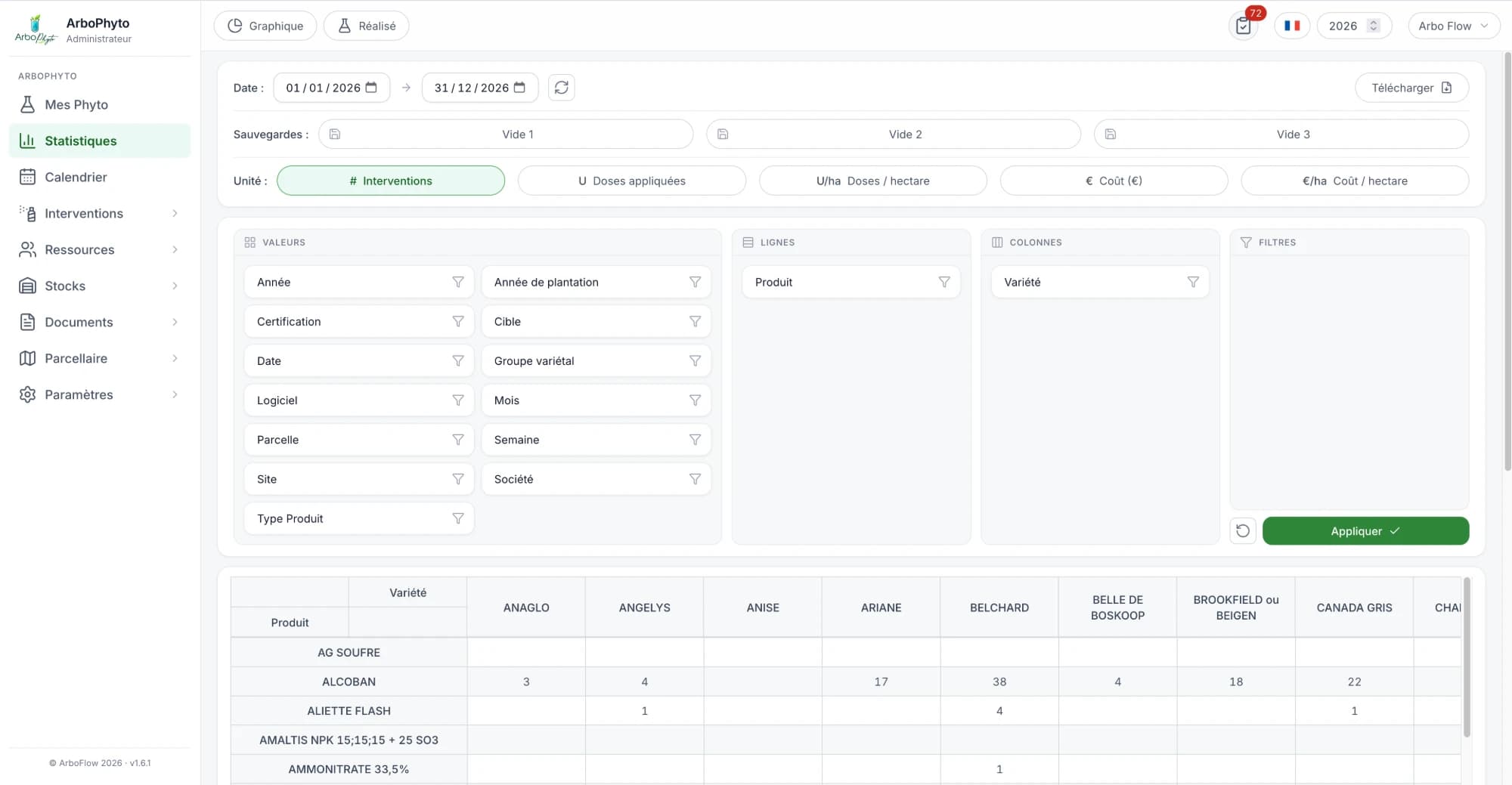This screenshot has height=785, width=1512.
Task: Click the green Appliquer button
Action: coord(1365,531)
